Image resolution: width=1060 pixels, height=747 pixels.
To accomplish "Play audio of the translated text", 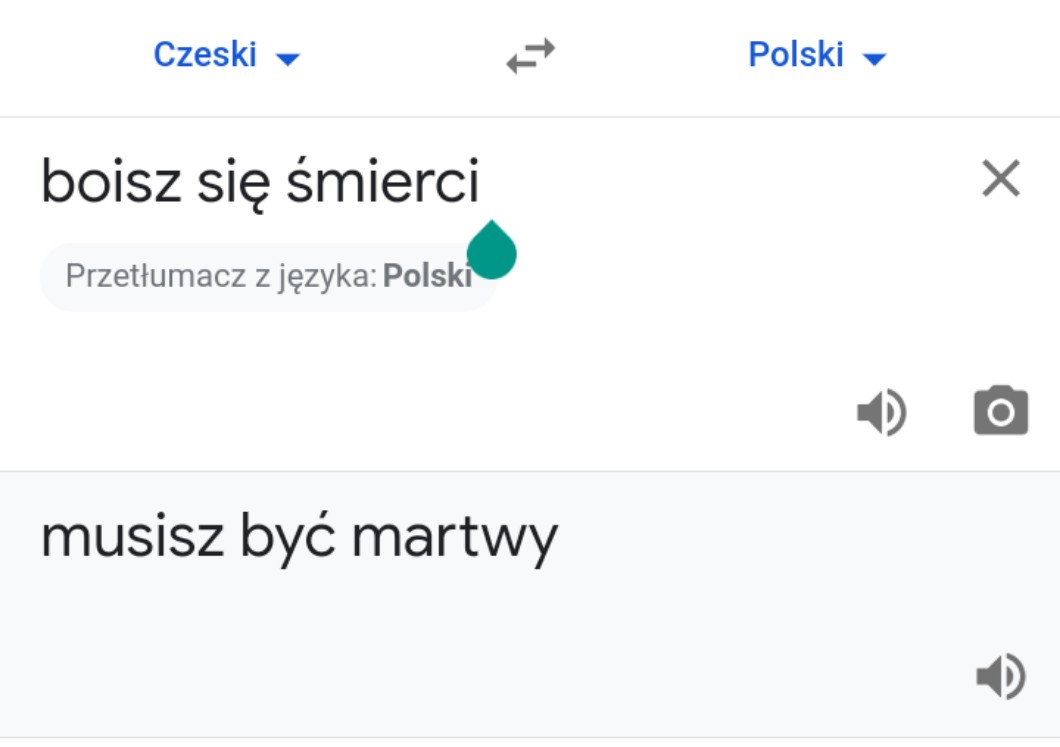I will (1000, 677).
